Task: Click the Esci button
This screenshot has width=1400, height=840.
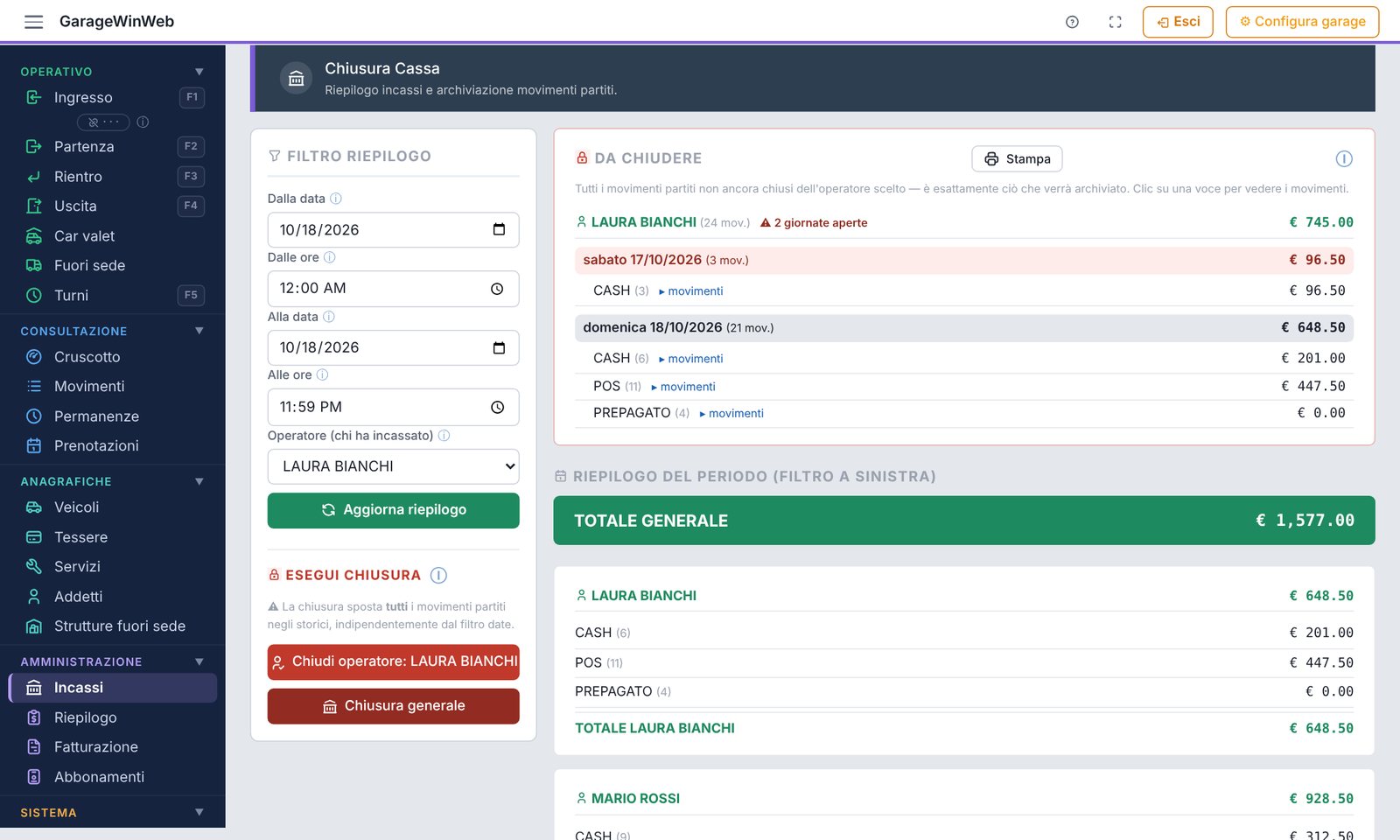Action: point(1178,22)
